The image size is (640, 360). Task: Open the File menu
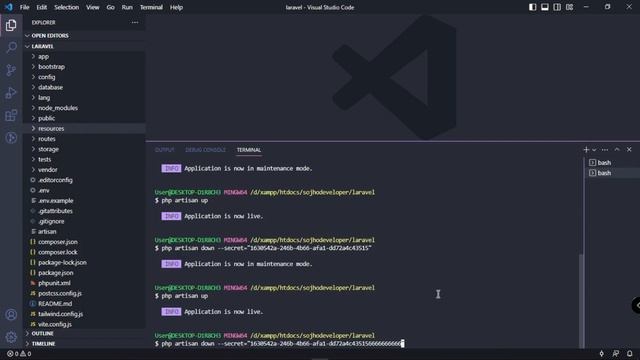pos(24,7)
